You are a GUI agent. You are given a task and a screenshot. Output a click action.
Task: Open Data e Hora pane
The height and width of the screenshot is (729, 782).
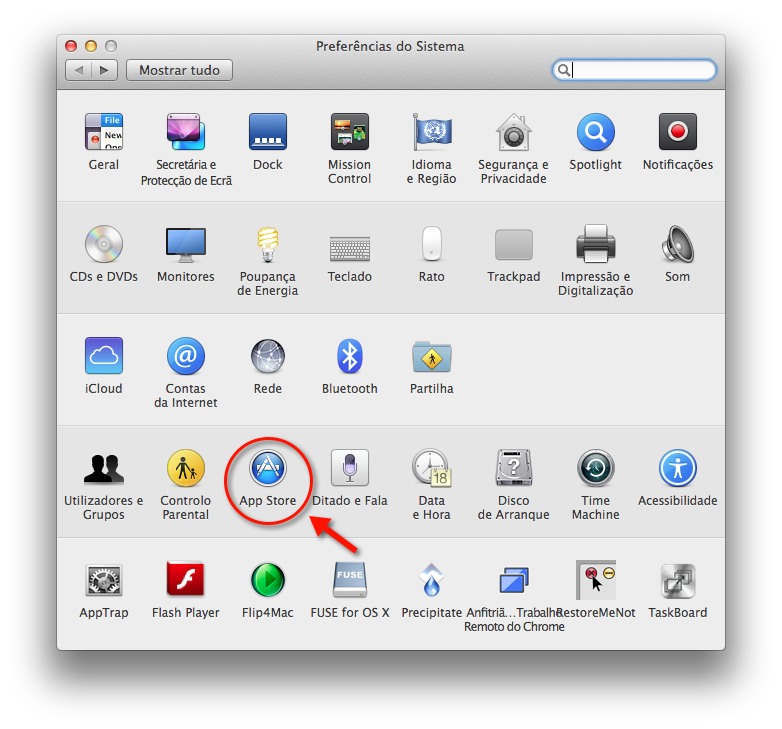(x=432, y=468)
